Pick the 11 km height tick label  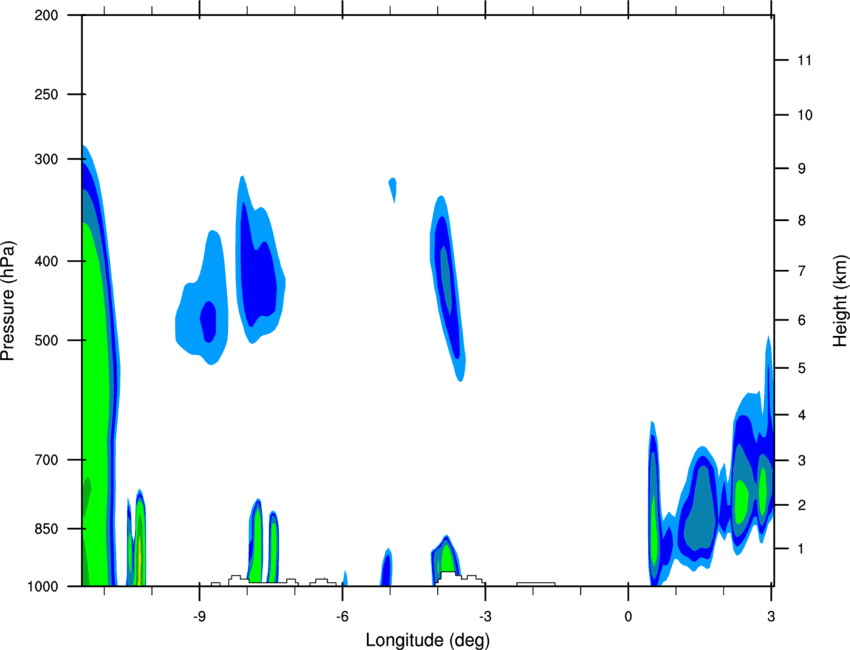pos(804,60)
